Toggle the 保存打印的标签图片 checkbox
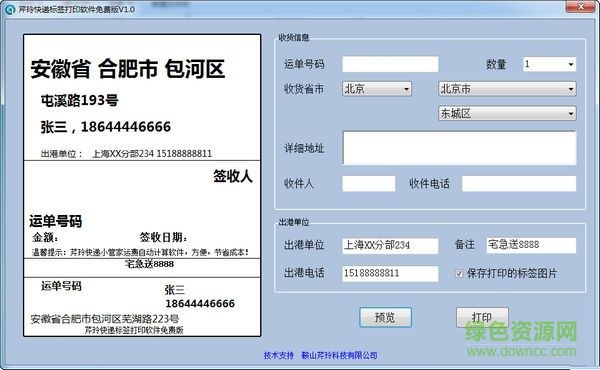This screenshot has width=600, height=370. coord(459,274)
